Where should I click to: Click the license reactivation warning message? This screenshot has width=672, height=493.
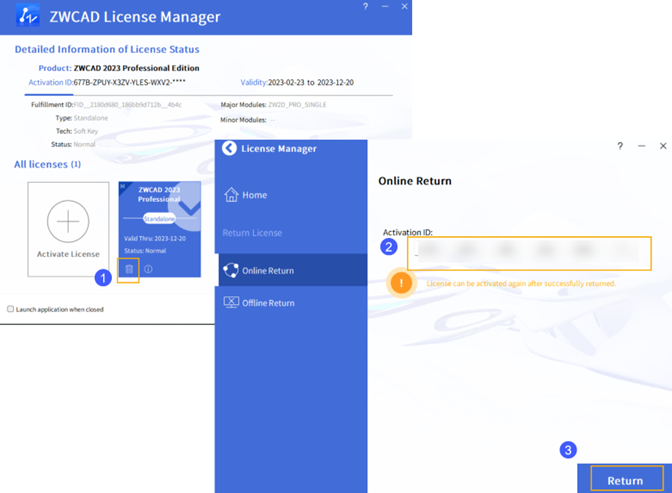click(521, 283)
